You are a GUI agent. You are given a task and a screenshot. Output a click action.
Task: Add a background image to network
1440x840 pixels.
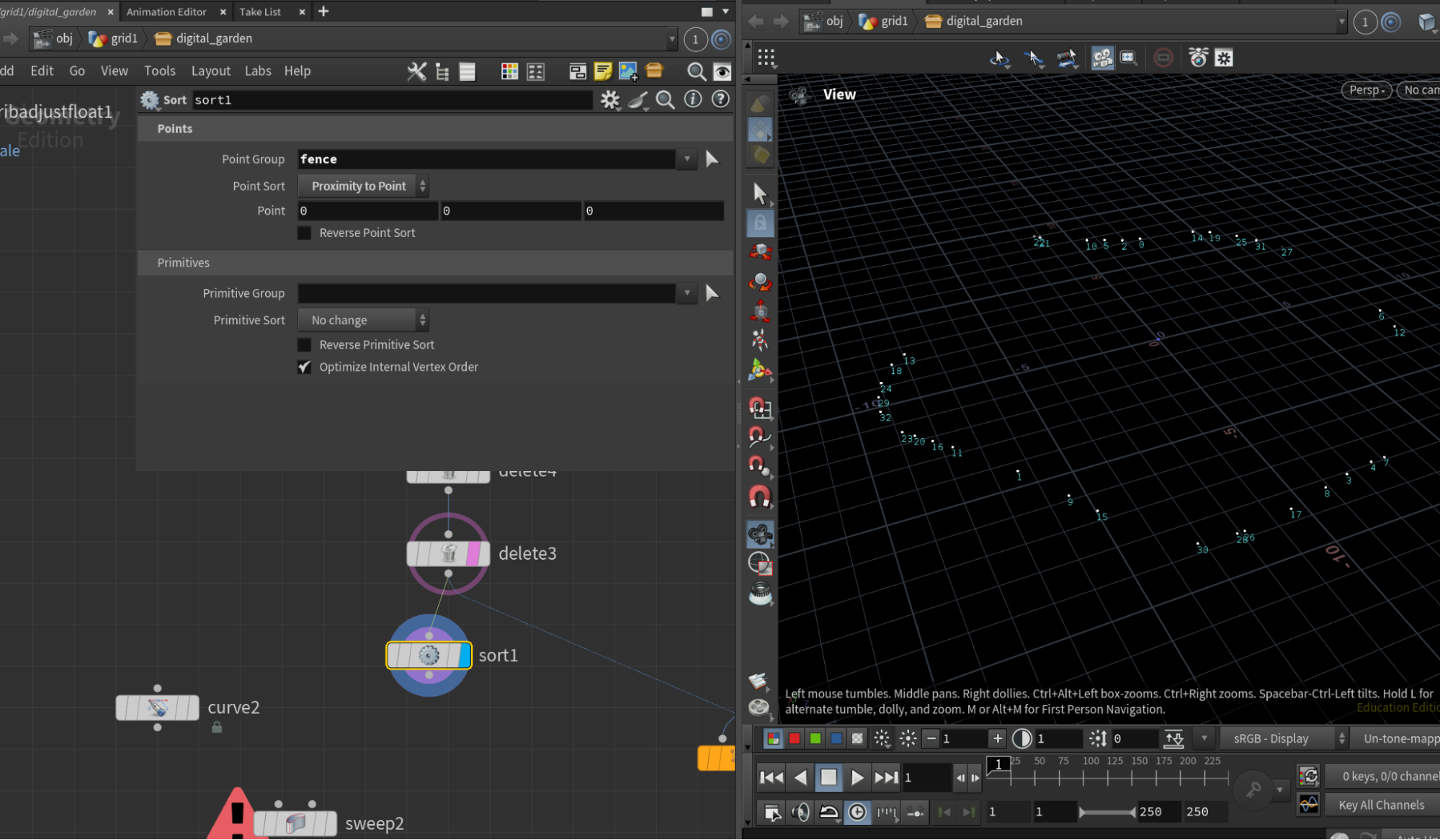(x=628, y=71)
